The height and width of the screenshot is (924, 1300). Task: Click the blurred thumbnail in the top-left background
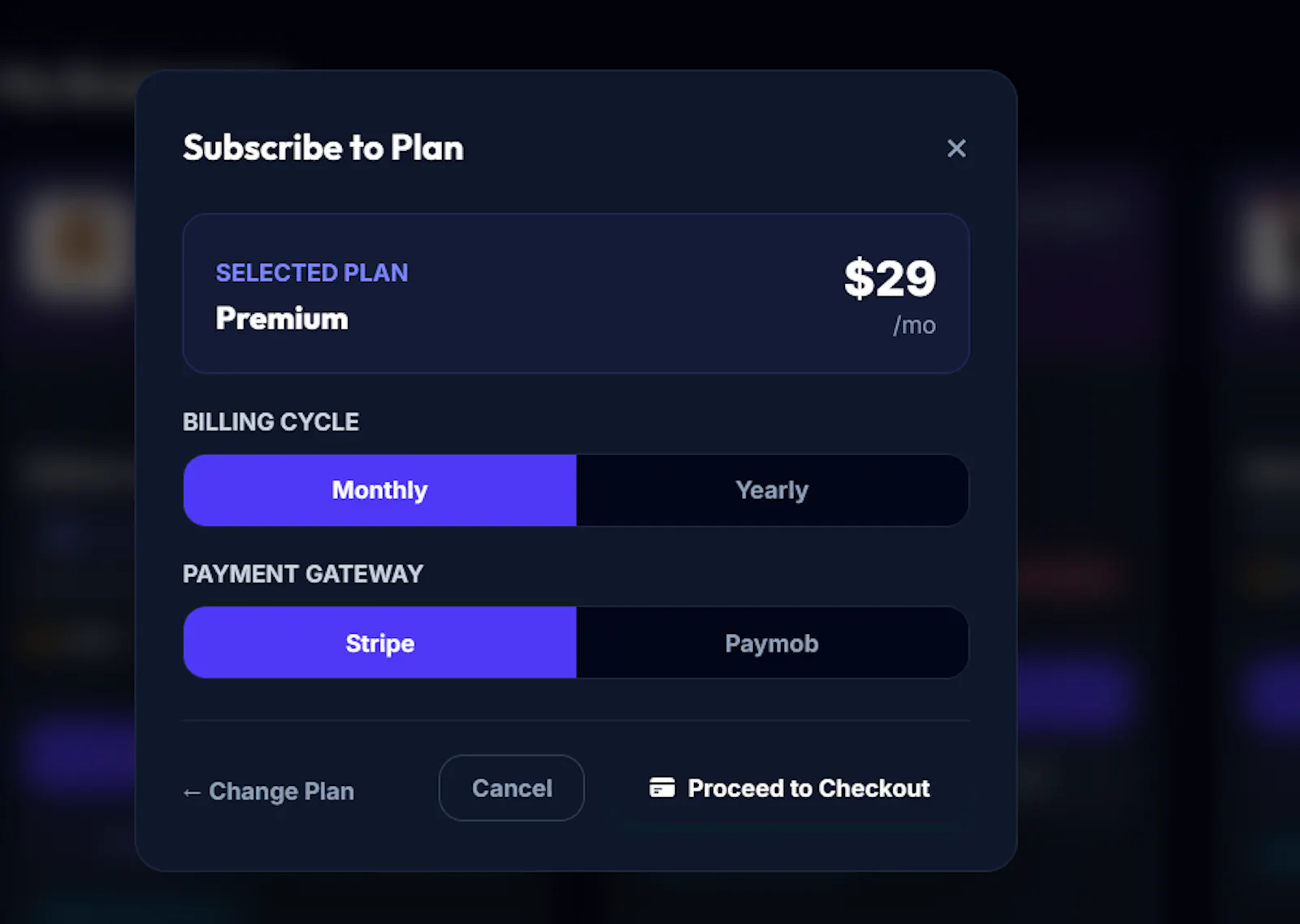pos(79,242)
